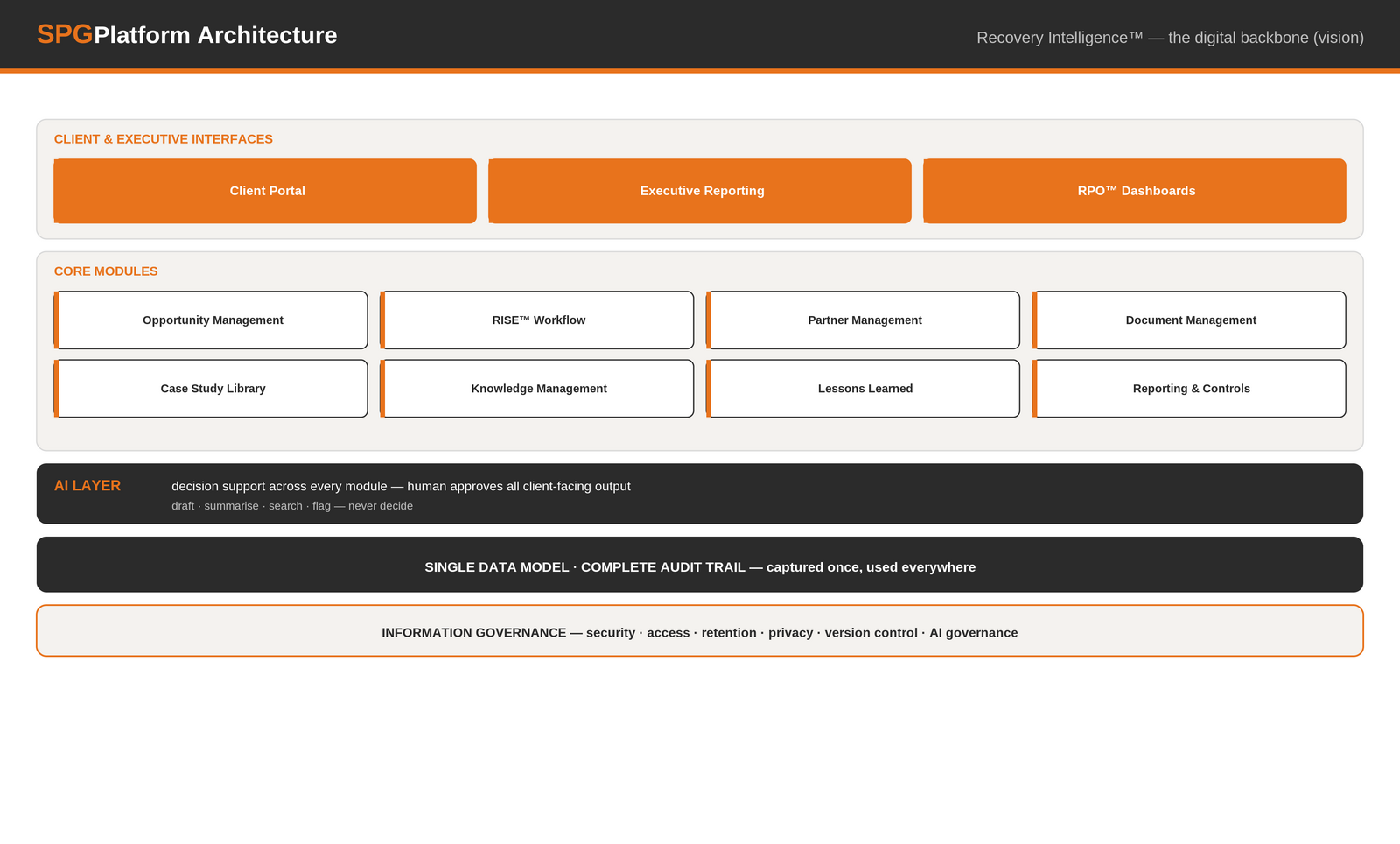
Task: Click the CLIENT & EXECUTIVE INTERFACES heading
Action: pos(164,139)
